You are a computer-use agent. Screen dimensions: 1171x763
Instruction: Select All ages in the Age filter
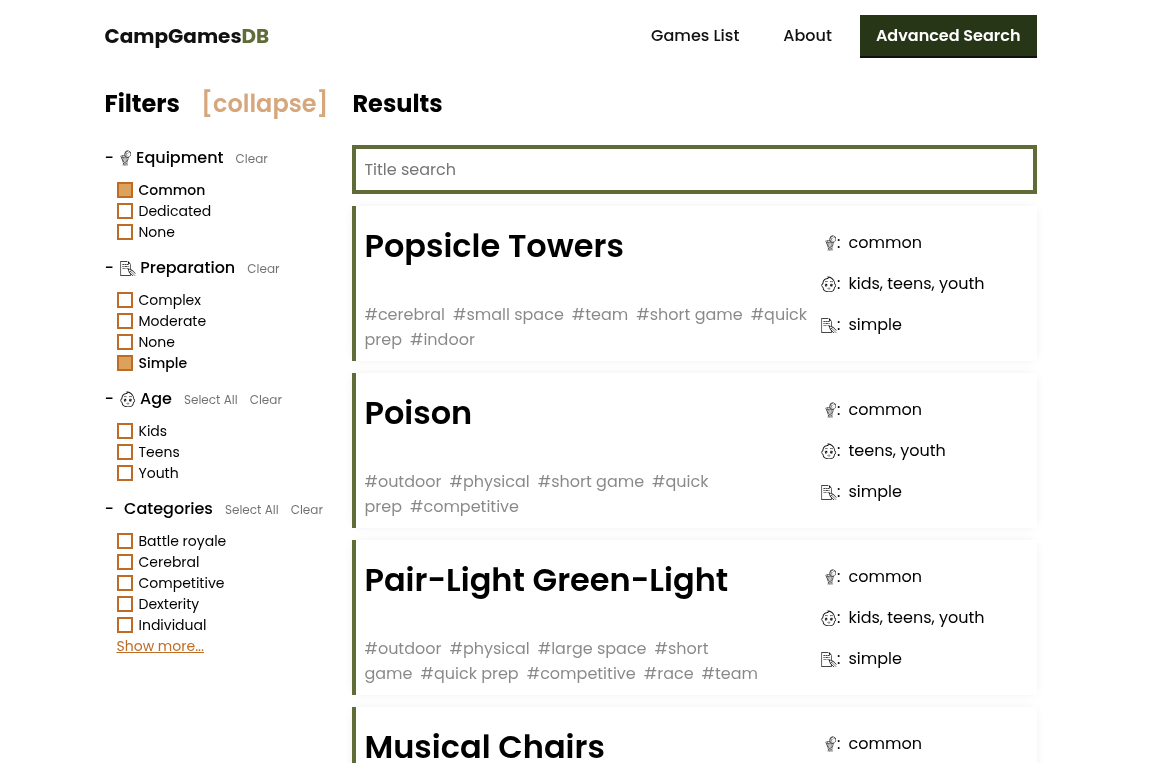[x=210, y=399]
